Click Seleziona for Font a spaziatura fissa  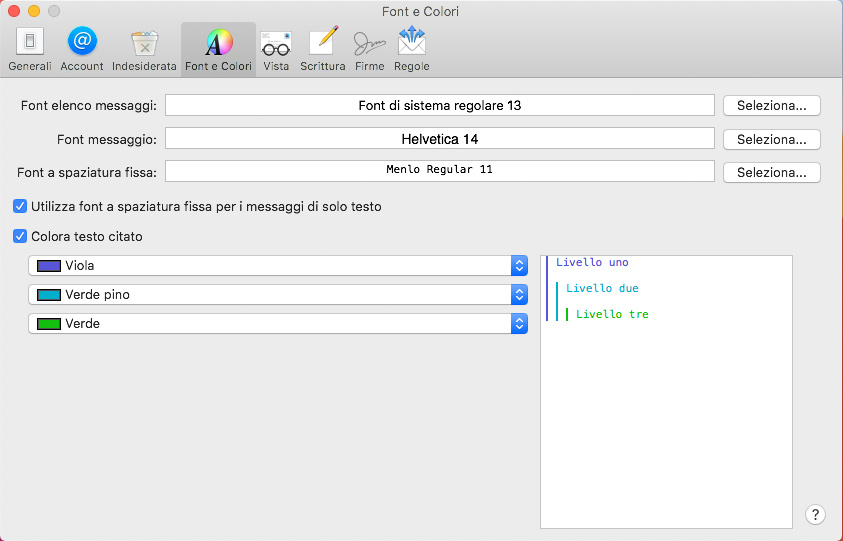pyautogui.click(x=771, y=173)
